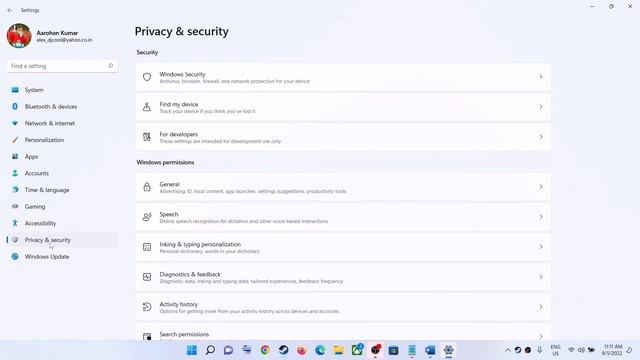640x360 pixels.
Task: Expand the Diagnostics & feedback row chevron
Action: coord(541,277)
